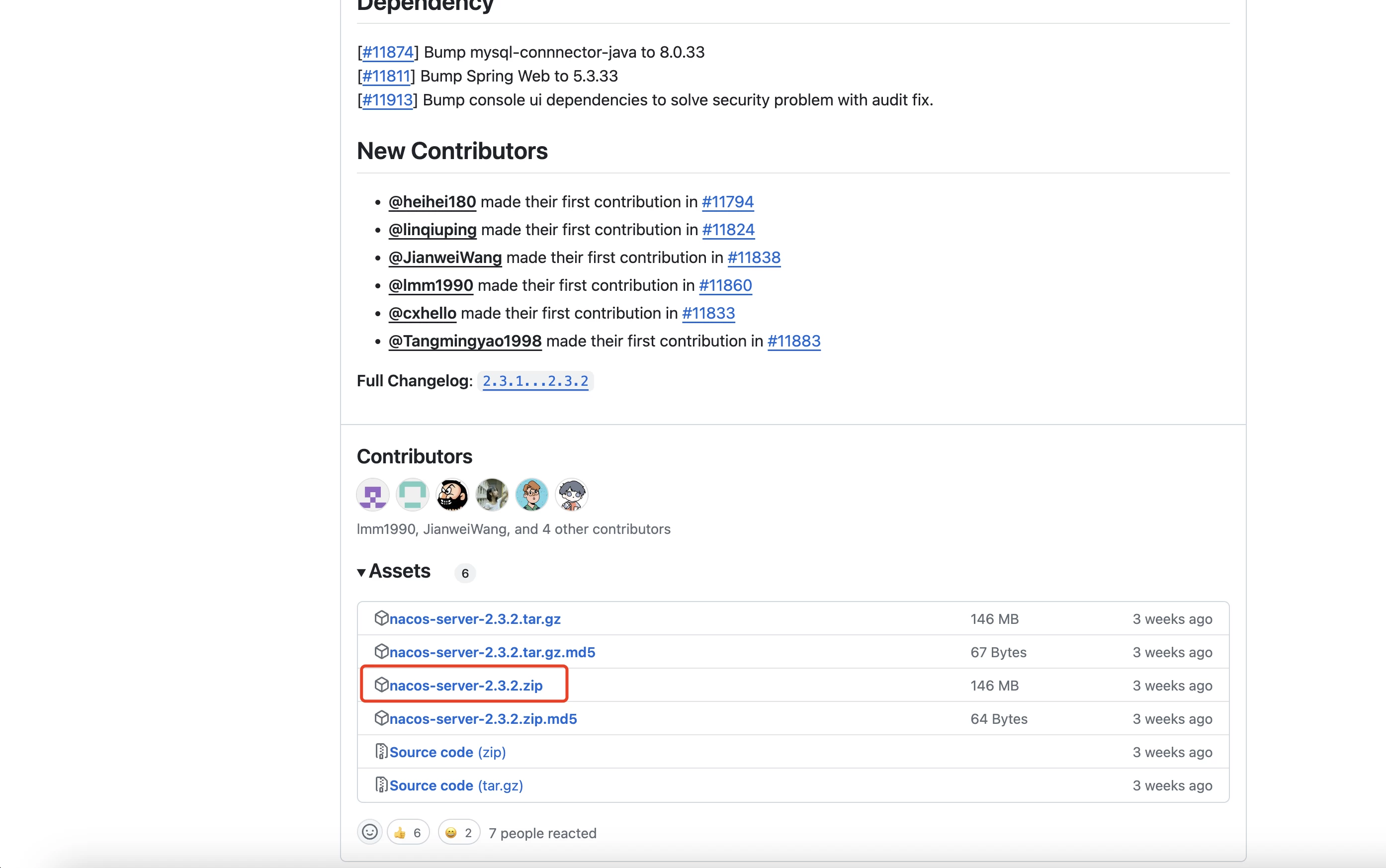Open pull request #11874 link
1386x868 pixels.
tap(388, 52)
